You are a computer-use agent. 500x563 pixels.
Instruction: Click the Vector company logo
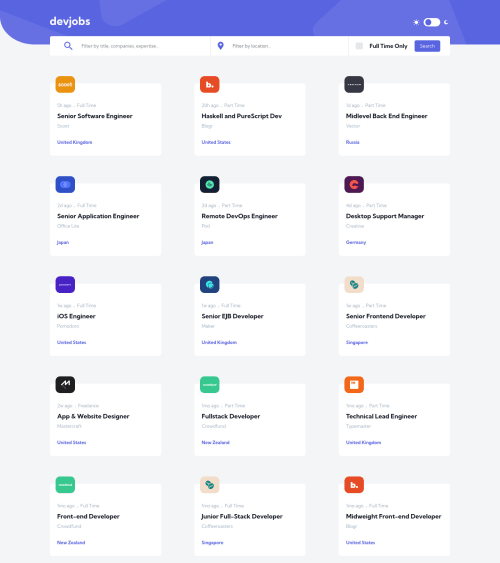point(354,84)
